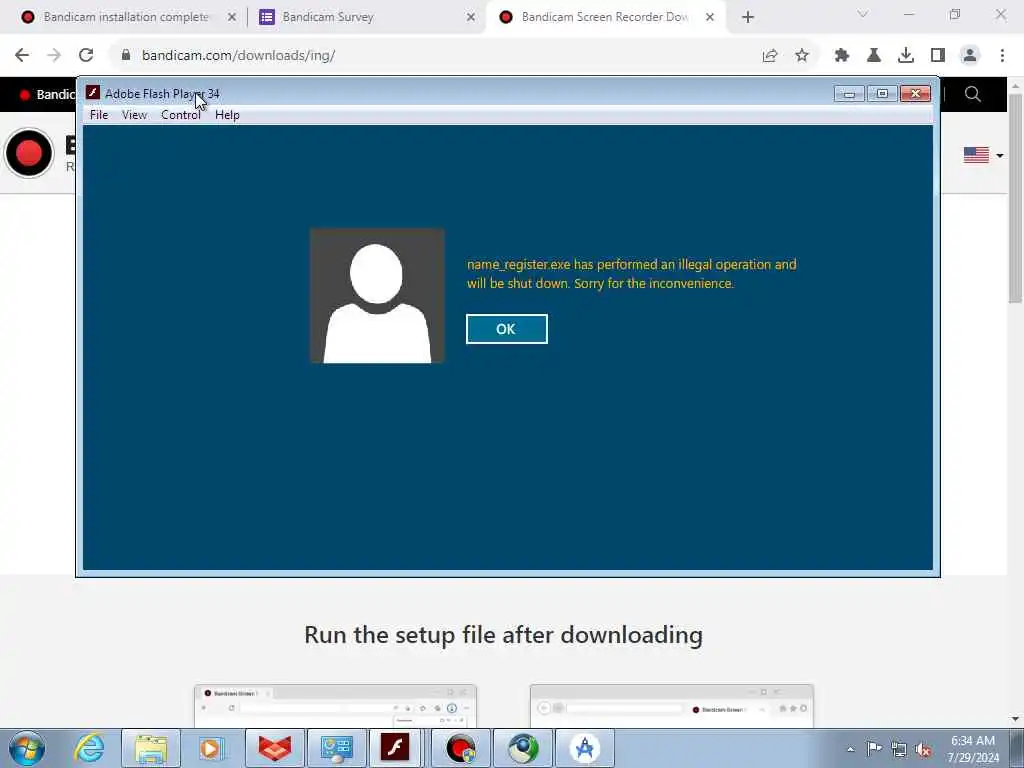The height and width of the screenshot is (768, 1024).
Task: Open Windows Explorer folder from the taskbar
Action: tap(151, 748)
